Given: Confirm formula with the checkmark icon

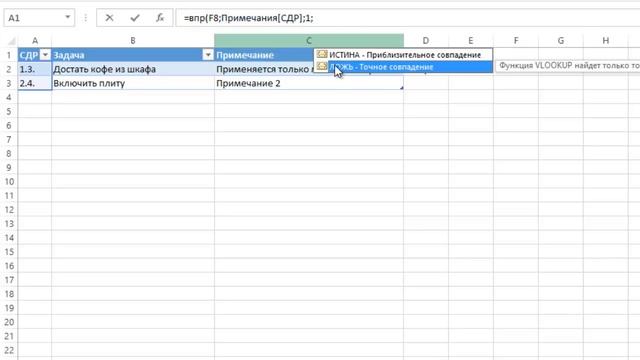Looking at the screenshot, I should (135, 18).
